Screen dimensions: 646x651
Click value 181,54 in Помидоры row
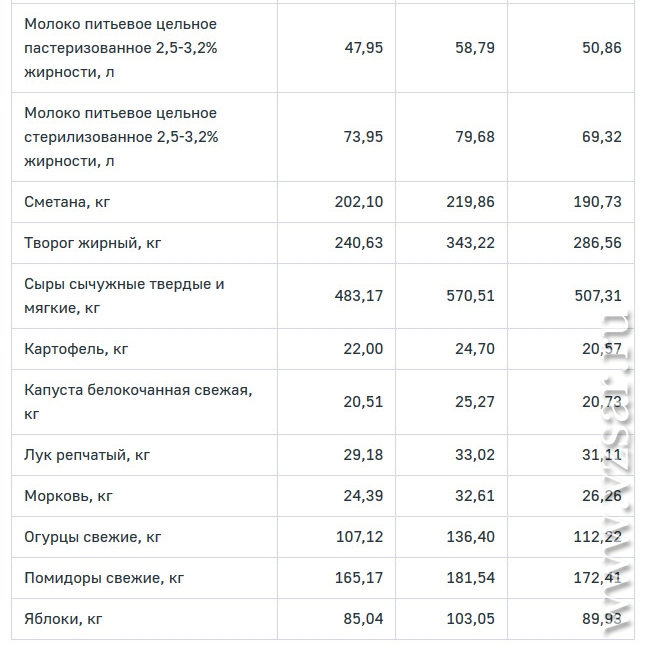click(470, 578)
